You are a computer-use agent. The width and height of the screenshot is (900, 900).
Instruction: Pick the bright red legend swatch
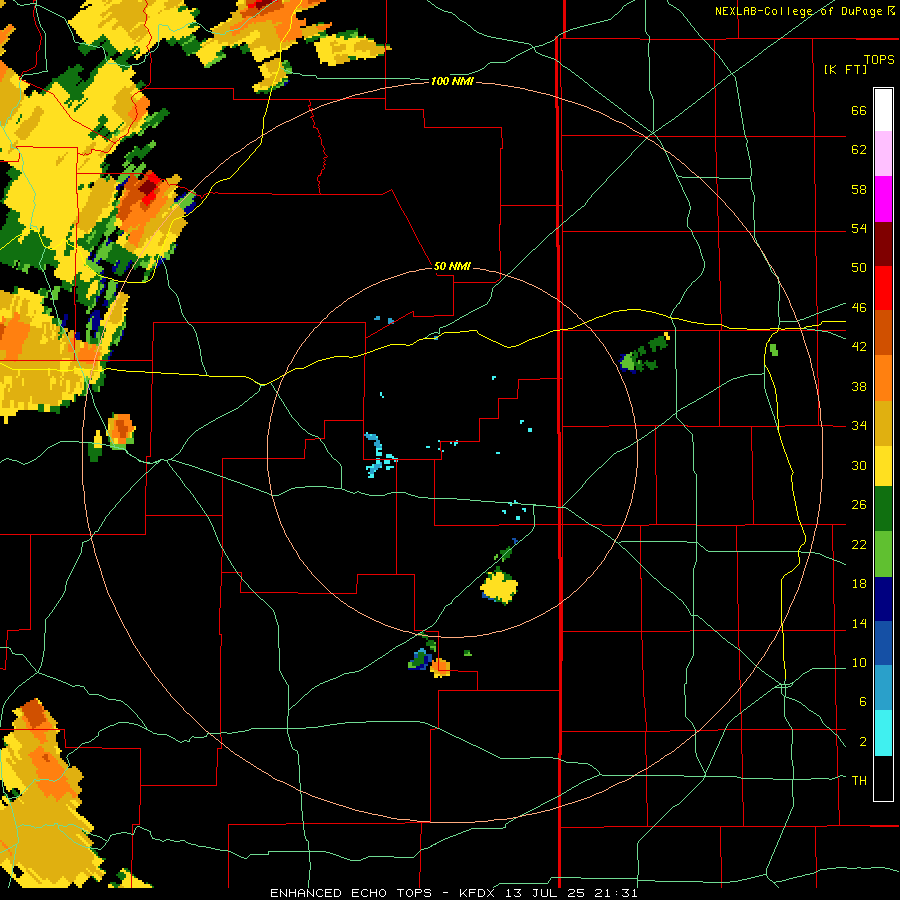[x=883, y=288]
